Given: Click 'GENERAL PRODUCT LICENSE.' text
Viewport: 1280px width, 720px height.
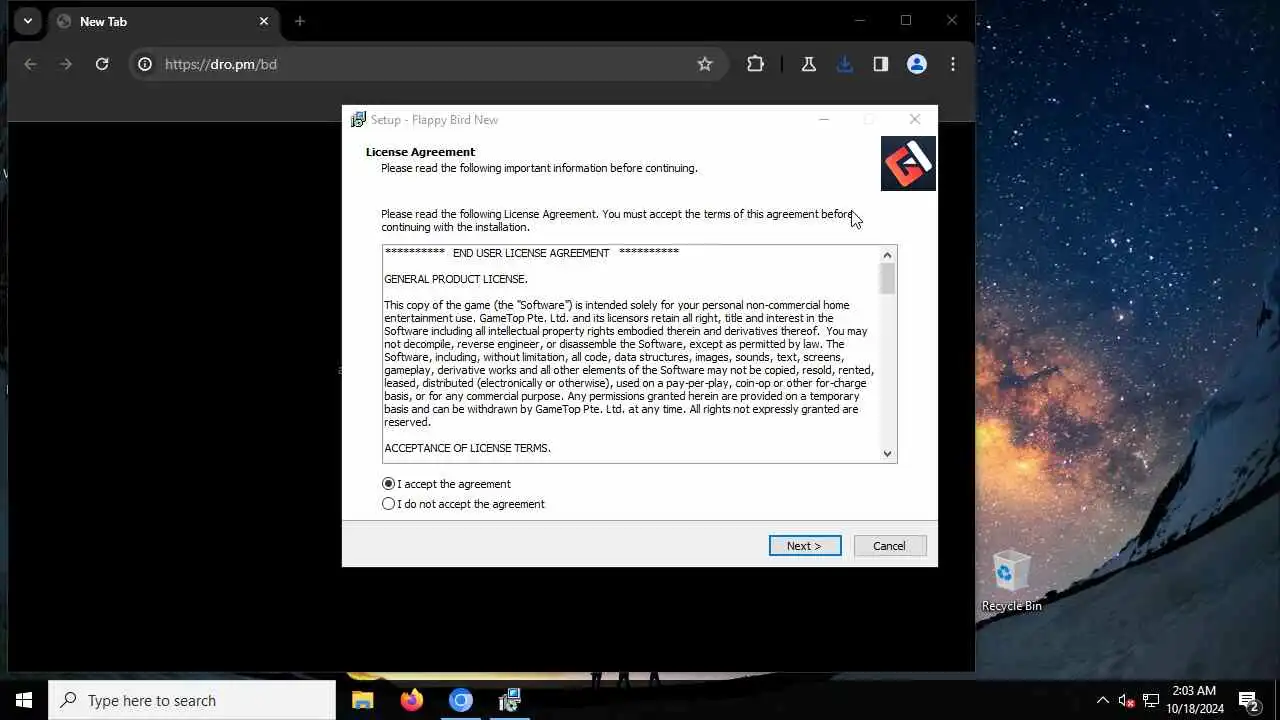Looking at the screenshot, I should pyautogui.click(x=456, y=279).
